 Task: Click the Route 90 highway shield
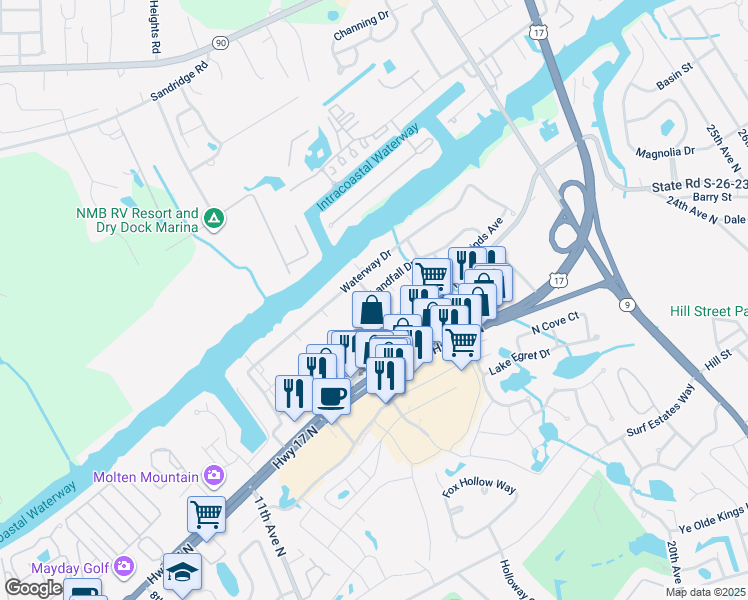pyautogui.click(x=220, y=43)
